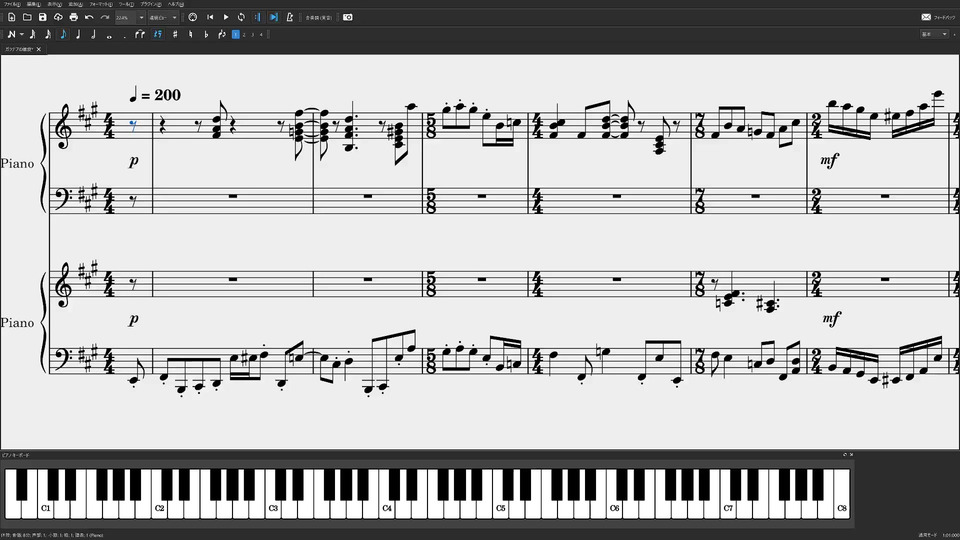Open the Edit menu
The width and height of the screenshot is (960, 540).
click(x=33, y=4)
